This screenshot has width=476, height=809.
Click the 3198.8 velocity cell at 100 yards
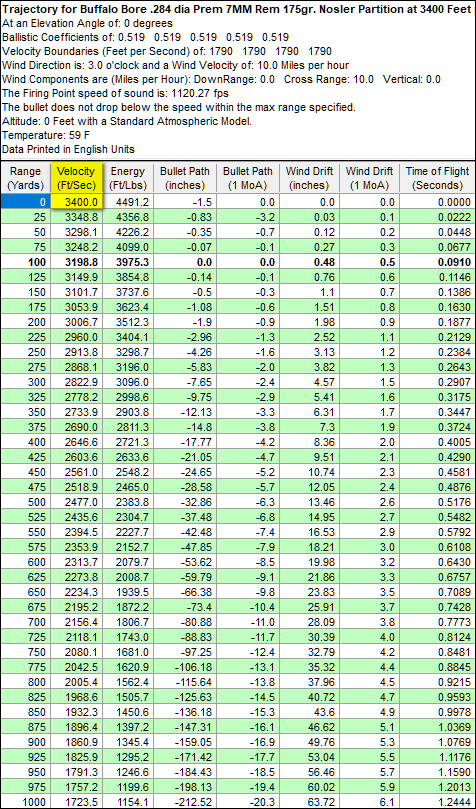(78, 262)
